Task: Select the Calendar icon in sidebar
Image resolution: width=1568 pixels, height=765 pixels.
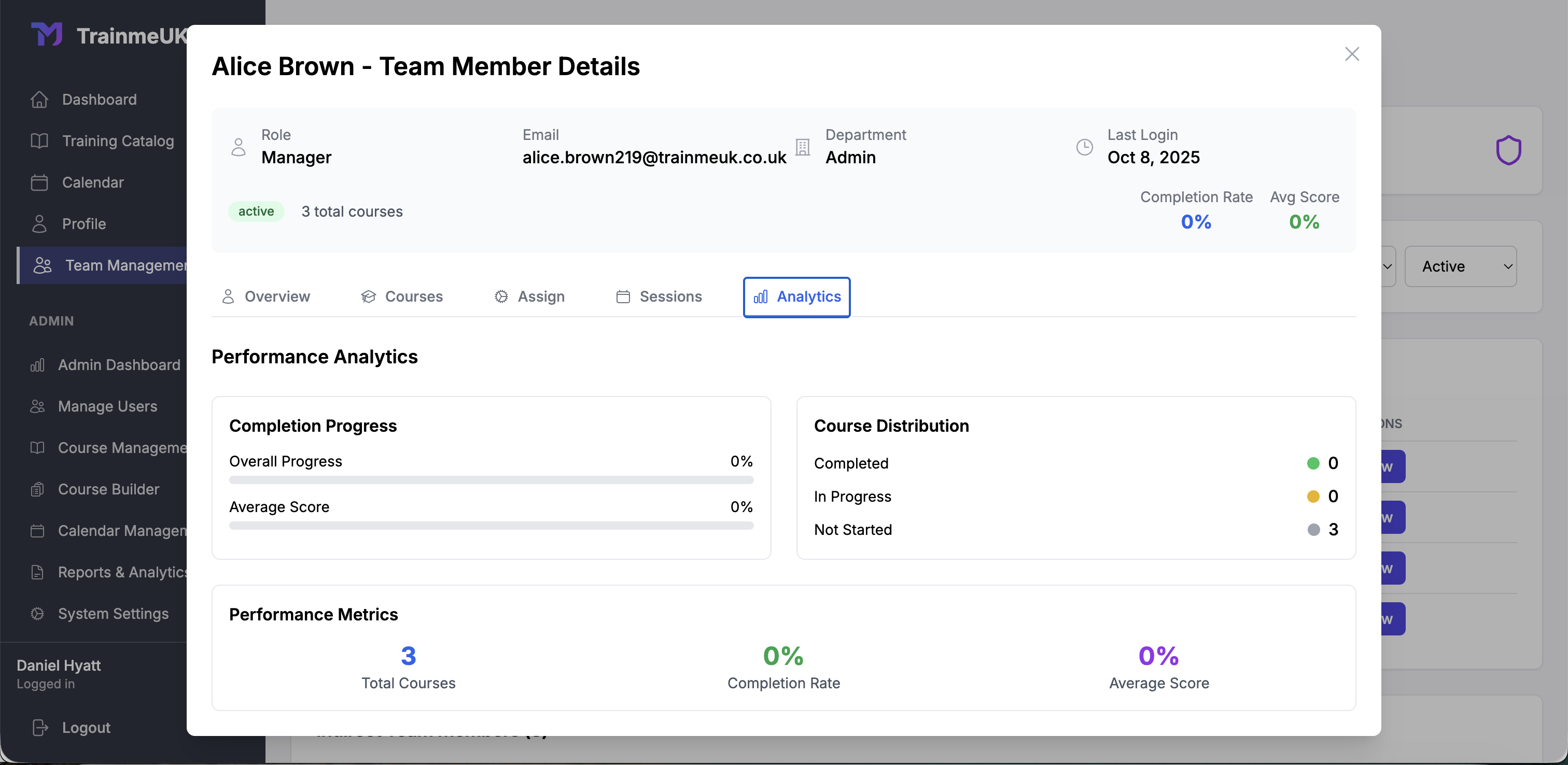Action: [x=39, y=182]
